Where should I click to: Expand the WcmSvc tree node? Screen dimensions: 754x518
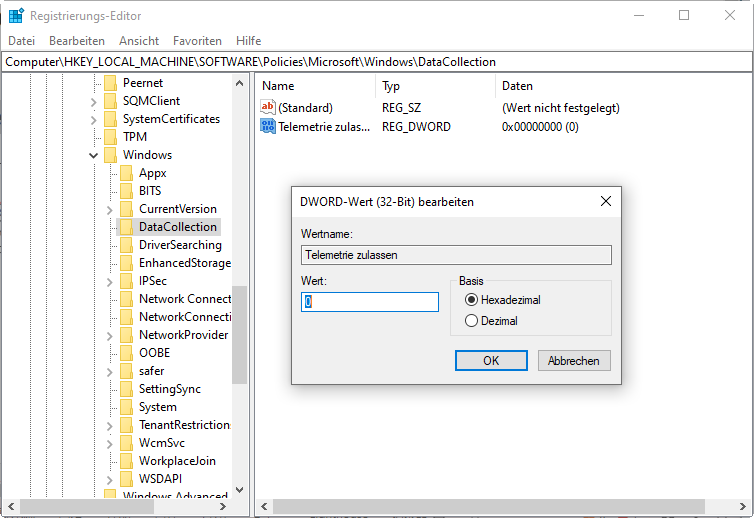(x=109, y=444)
